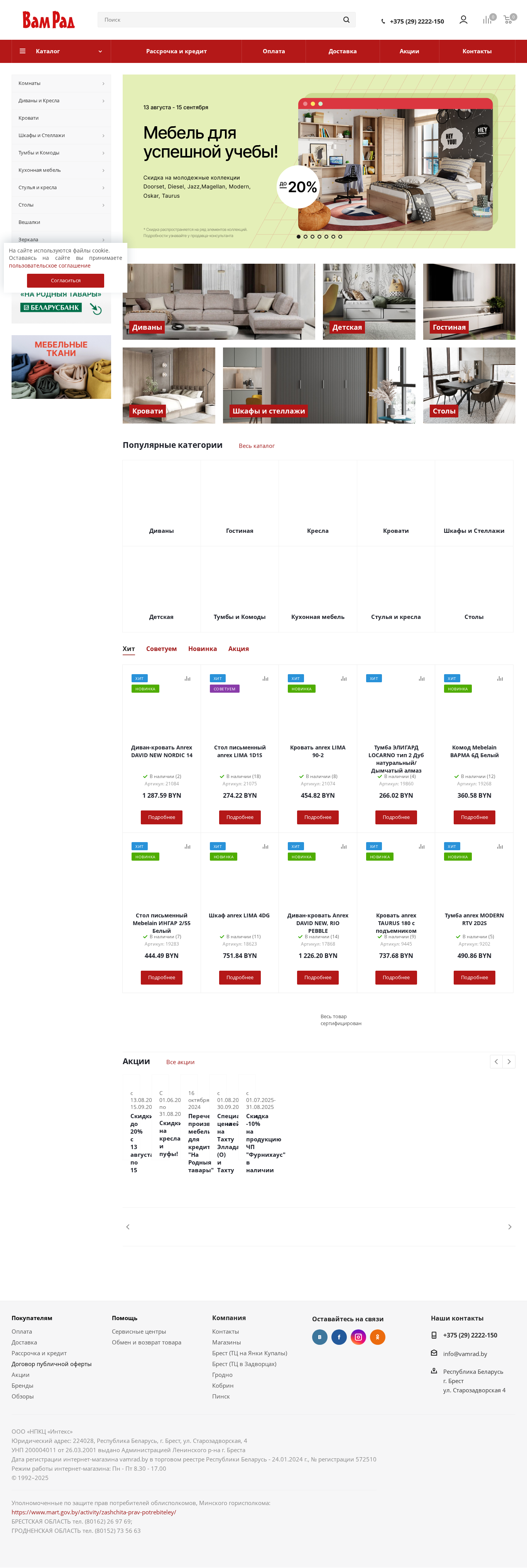Expand the Зеркала sidebar chevron

(103, 240)
